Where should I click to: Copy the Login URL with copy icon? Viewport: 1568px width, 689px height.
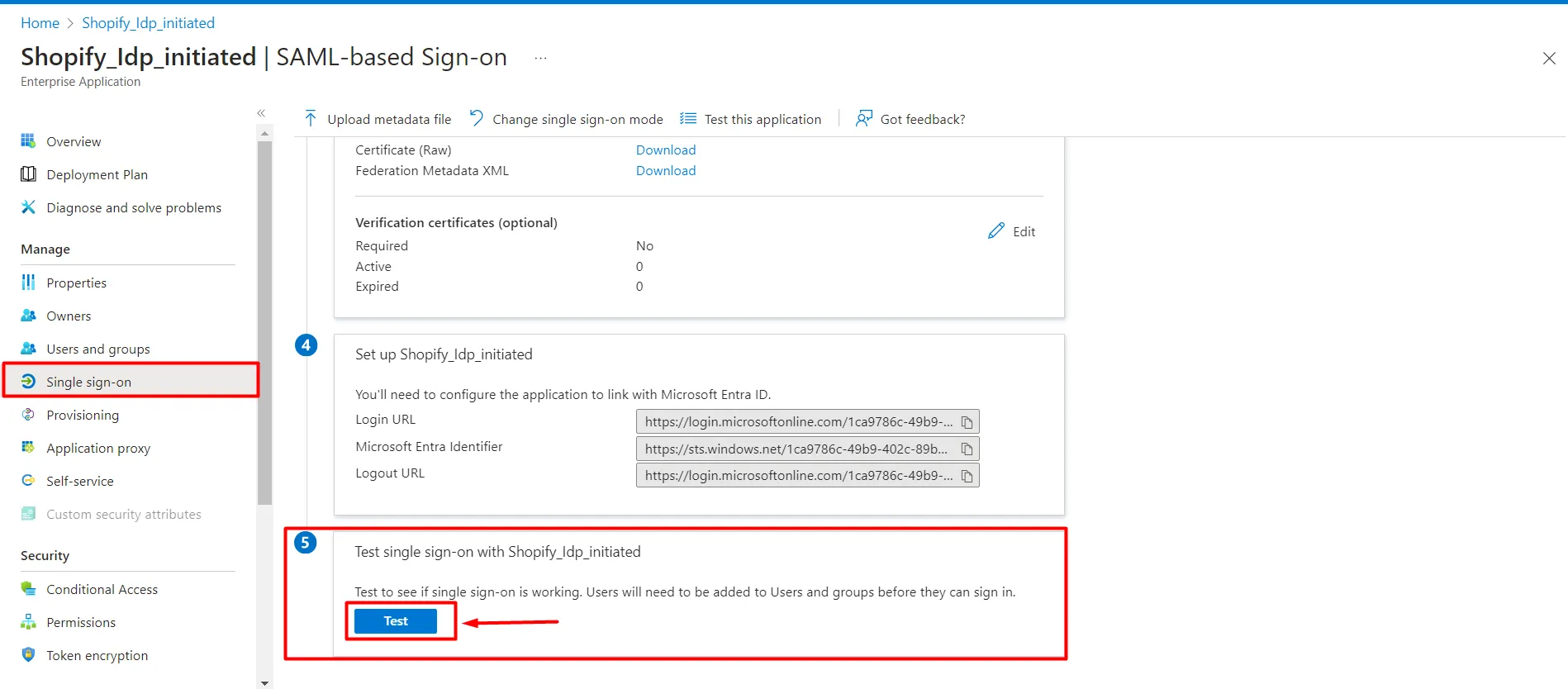pos(967,422)
